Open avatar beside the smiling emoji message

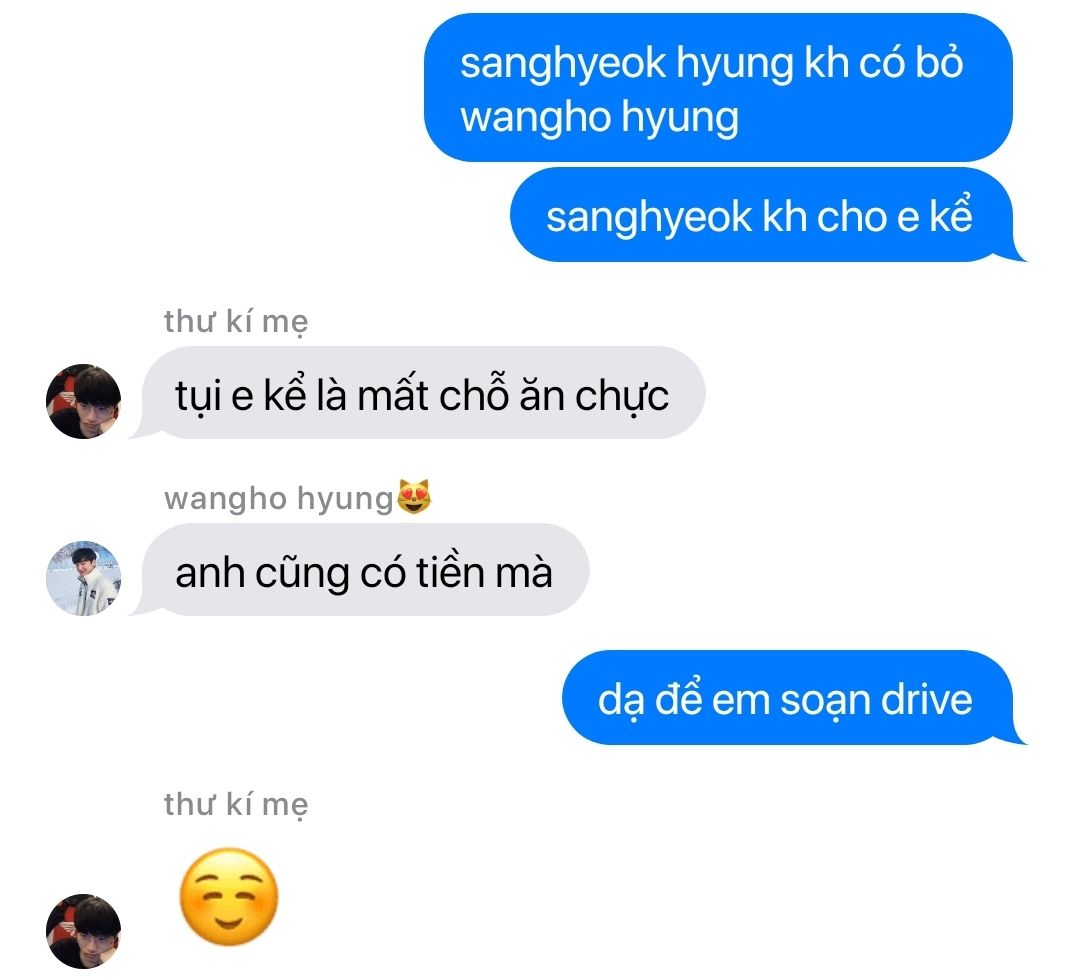pyautogui.click(x=83, y=931)
